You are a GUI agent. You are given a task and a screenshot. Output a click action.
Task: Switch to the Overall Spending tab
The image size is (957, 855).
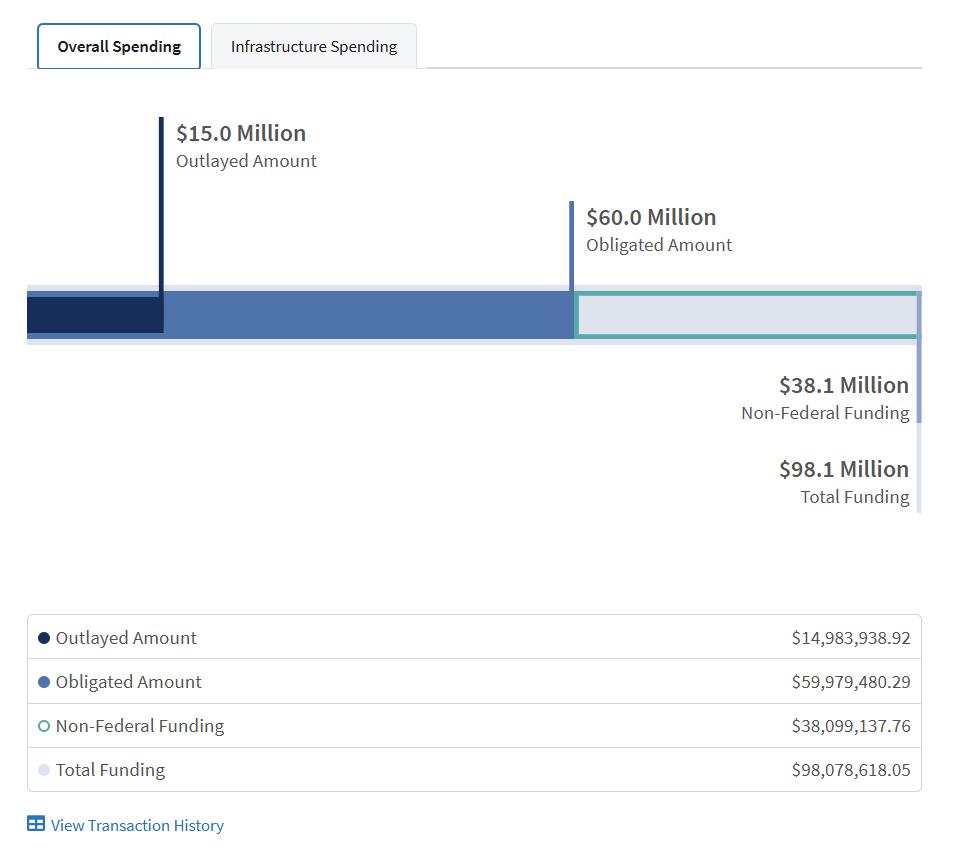point(119,46)
